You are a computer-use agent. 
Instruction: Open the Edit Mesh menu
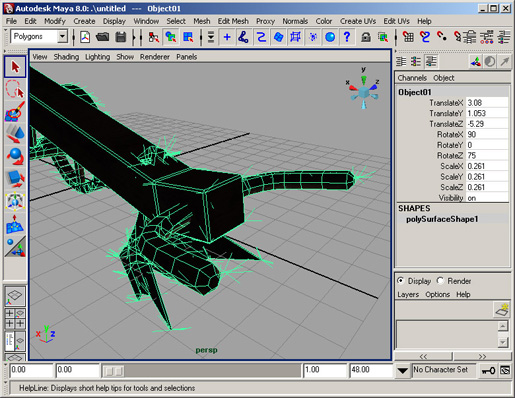point(233,21)
